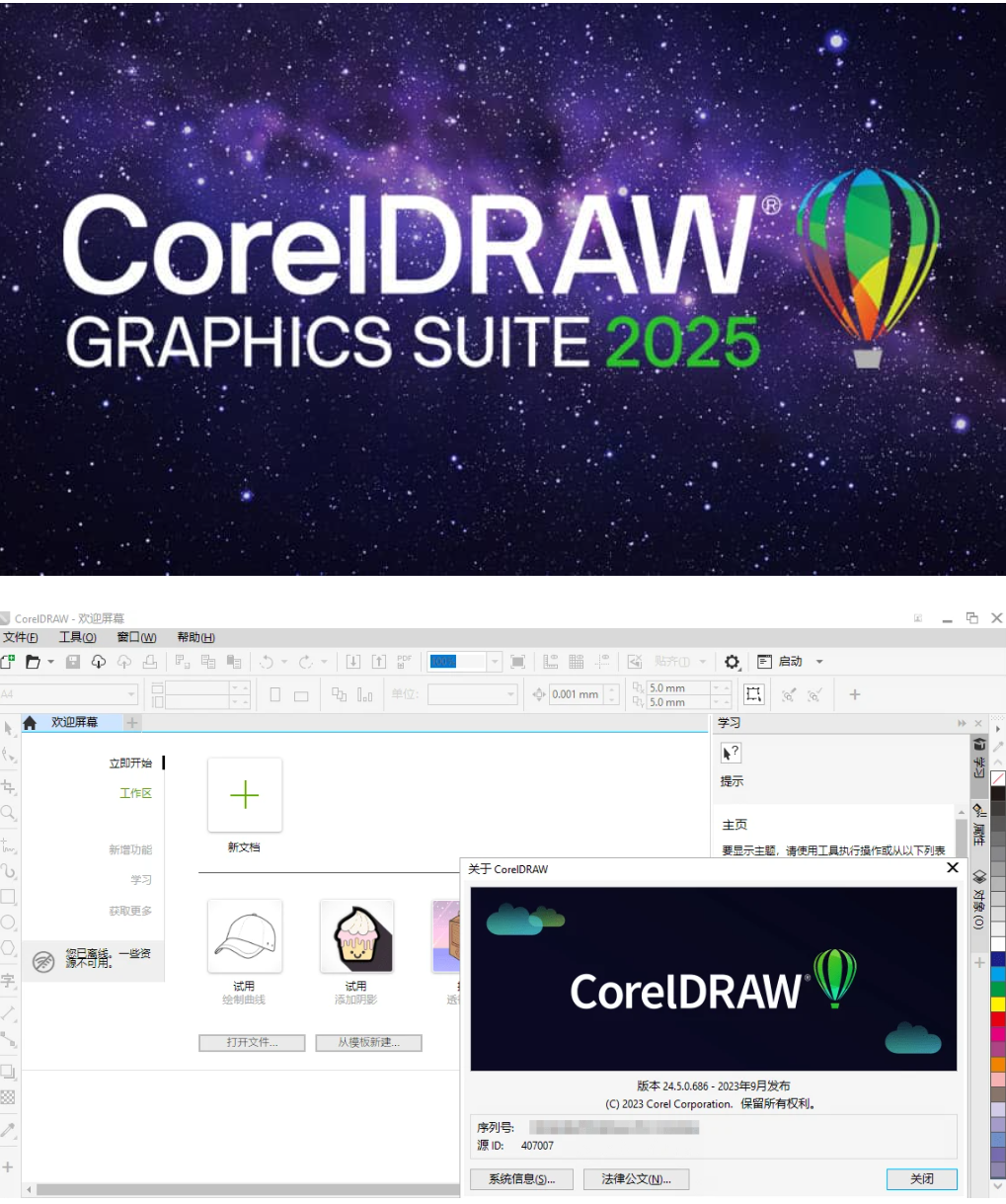Open the 文件 (File) menu
Viewport: 1006px width, 1204px height.
pyautogui.click(x=20, y=637)
